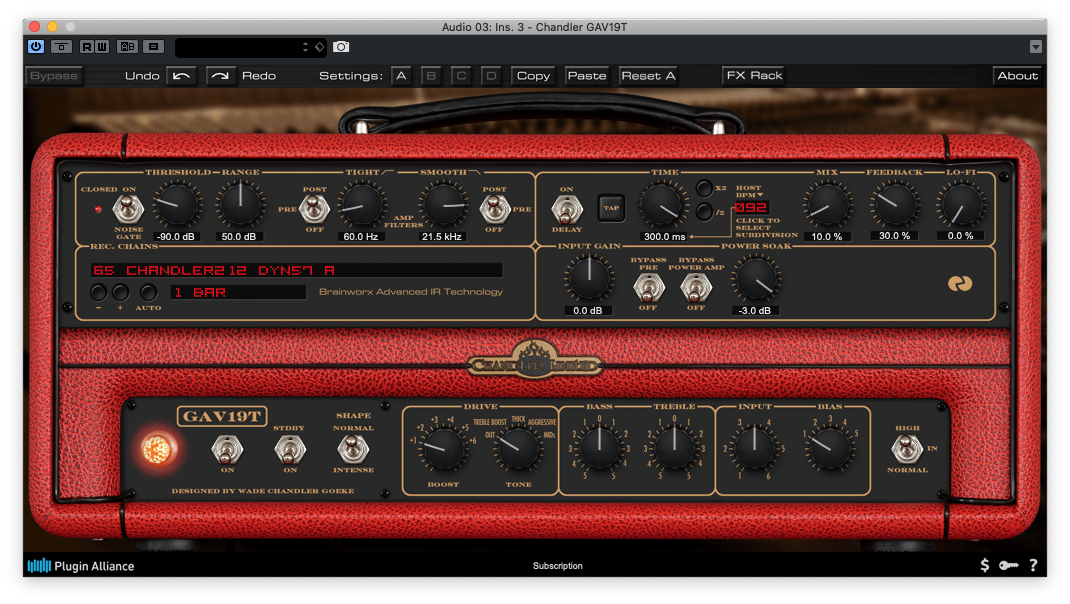This screenshot has width=1070, height=604.
Task: Click the Bass knob
Action: (x=599, y=448)
